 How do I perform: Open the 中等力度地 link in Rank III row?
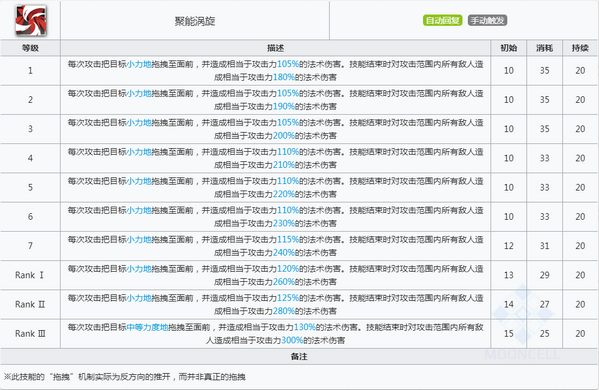coord(147,327)
